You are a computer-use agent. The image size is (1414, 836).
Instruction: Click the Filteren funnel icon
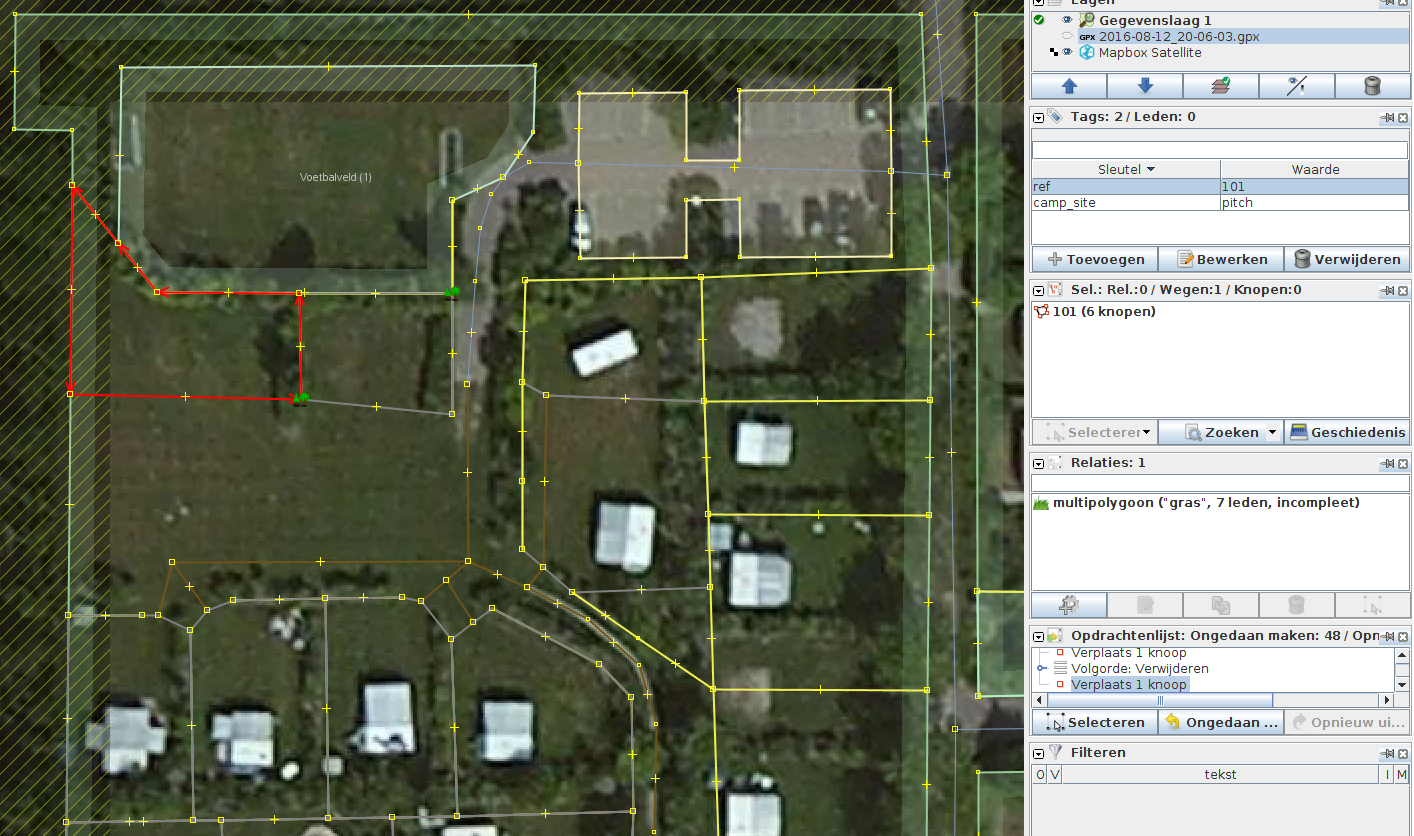[x=1056, y=752]
